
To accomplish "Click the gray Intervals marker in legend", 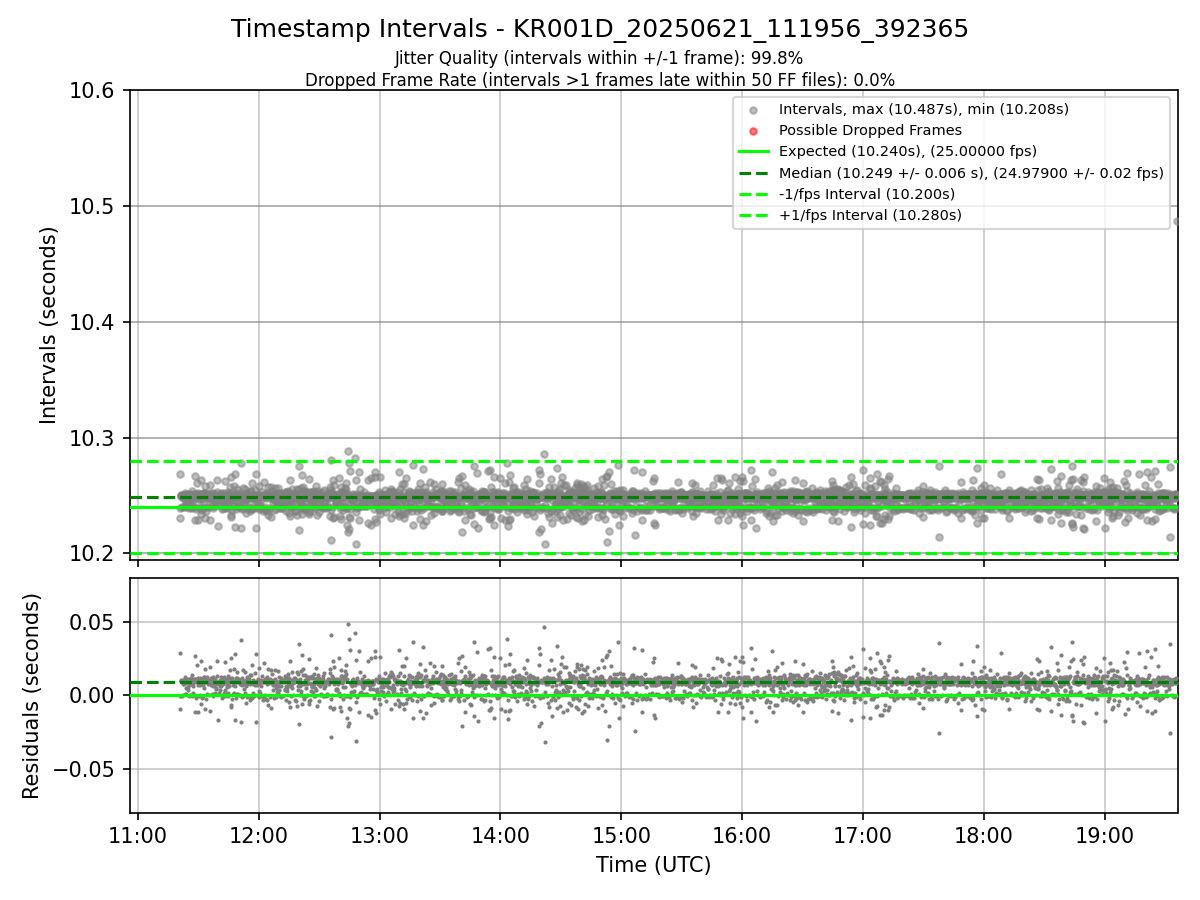I will (754, 110).
